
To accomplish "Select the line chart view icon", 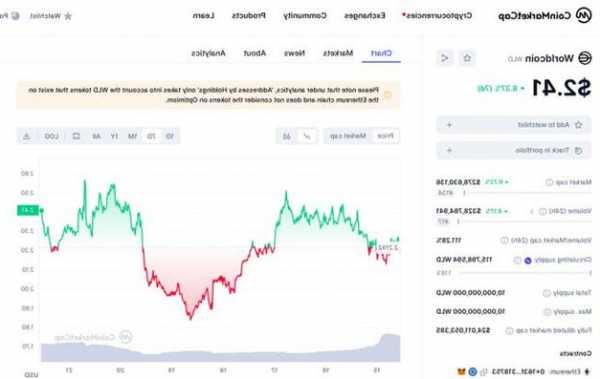I will point(307,136).
